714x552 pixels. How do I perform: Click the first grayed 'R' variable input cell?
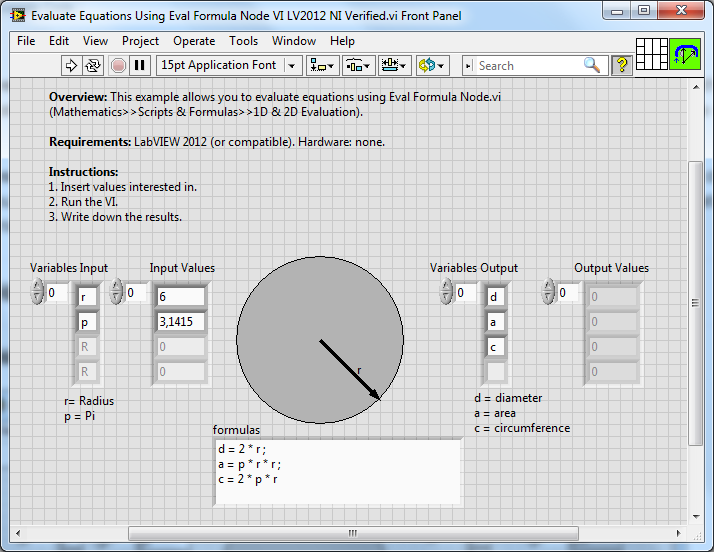87,347
